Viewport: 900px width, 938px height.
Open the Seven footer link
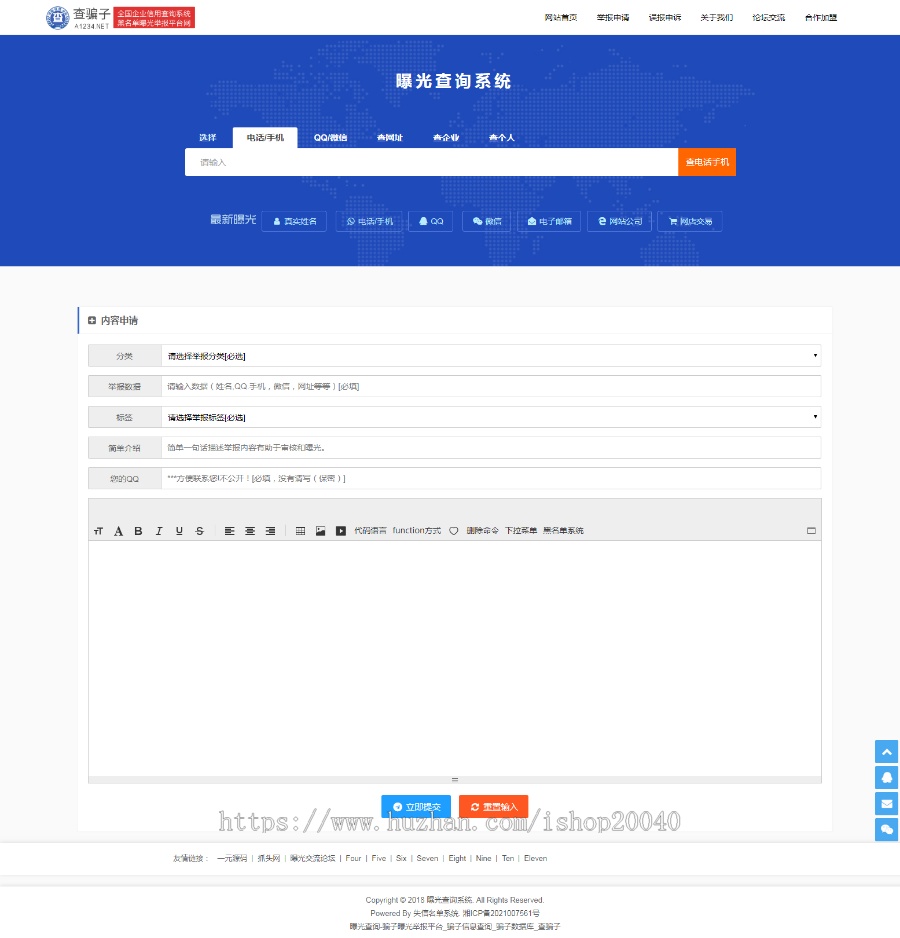pyautogui.click(x=427, y=858)
